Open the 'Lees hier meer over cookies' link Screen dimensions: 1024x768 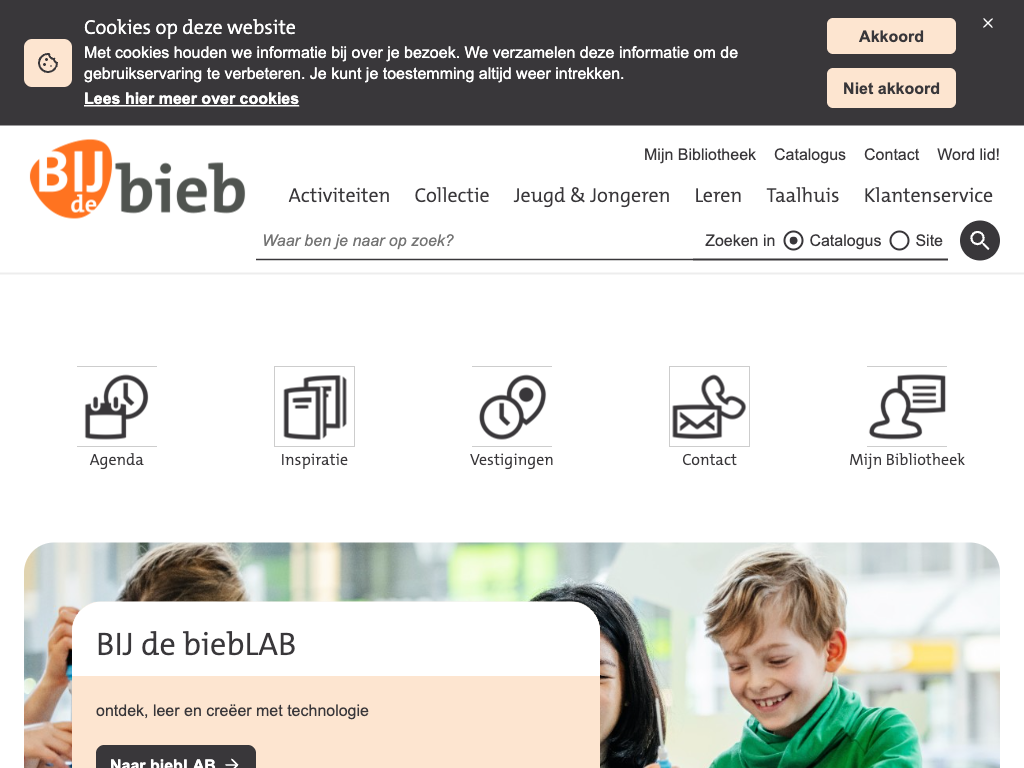pos(191,99)
